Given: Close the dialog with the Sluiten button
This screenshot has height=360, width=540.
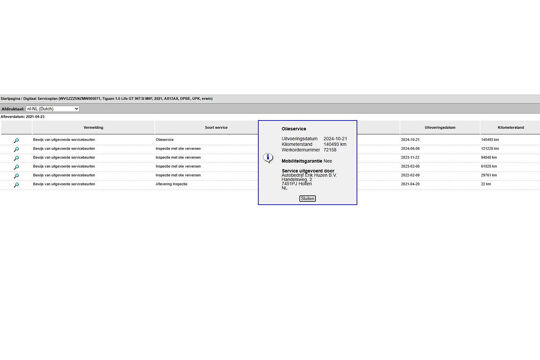Looking at the screenshot, I should 308,198.
